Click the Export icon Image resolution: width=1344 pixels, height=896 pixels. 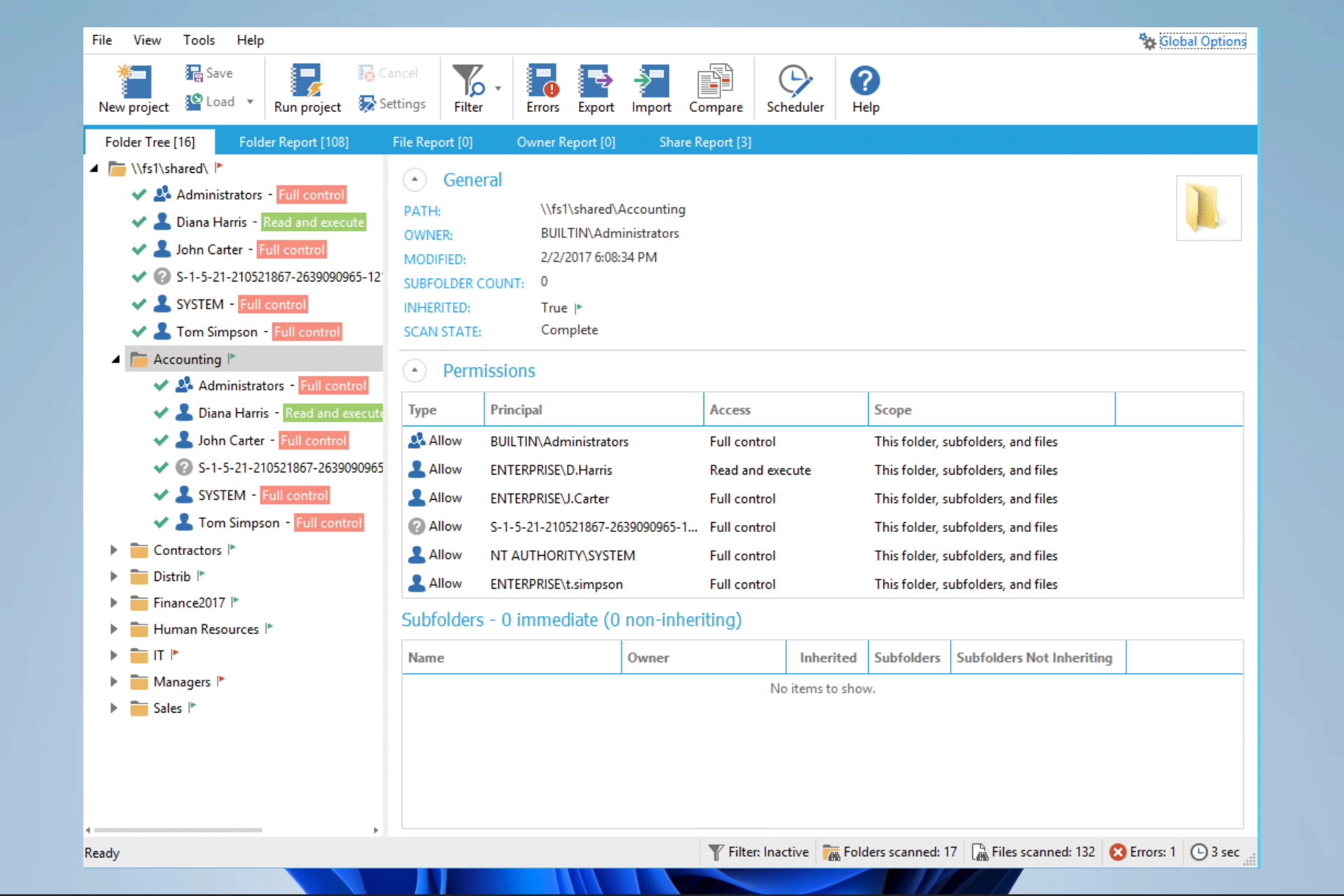(x=595, y=81)
